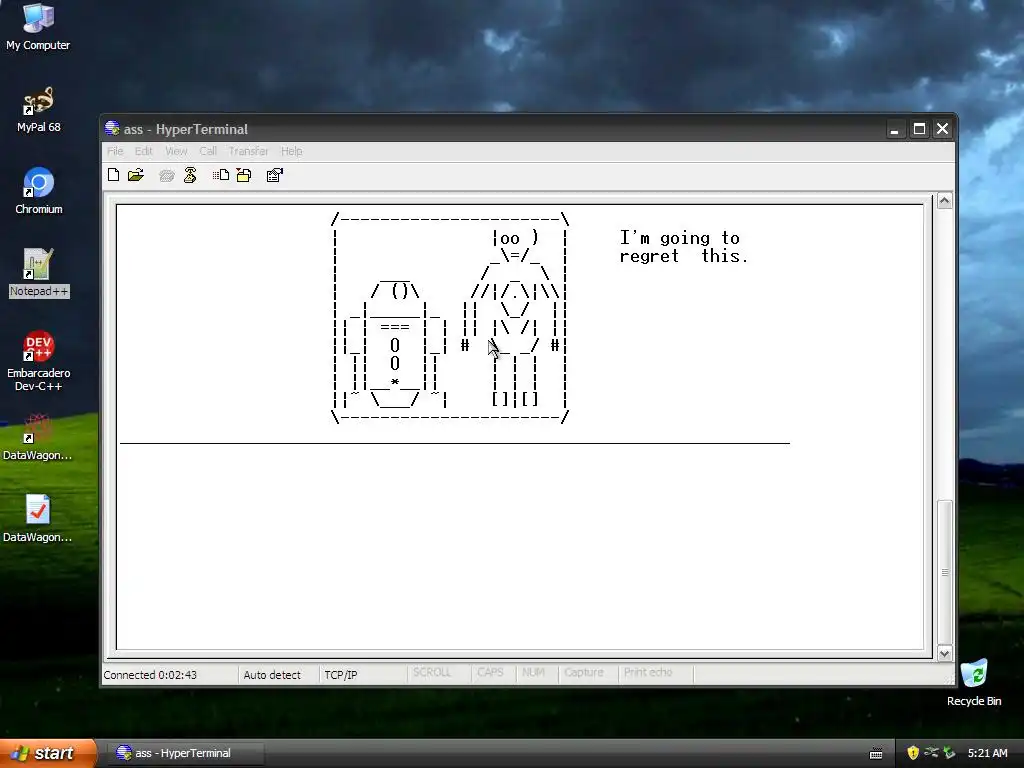Open the File menu

point(115,151)
